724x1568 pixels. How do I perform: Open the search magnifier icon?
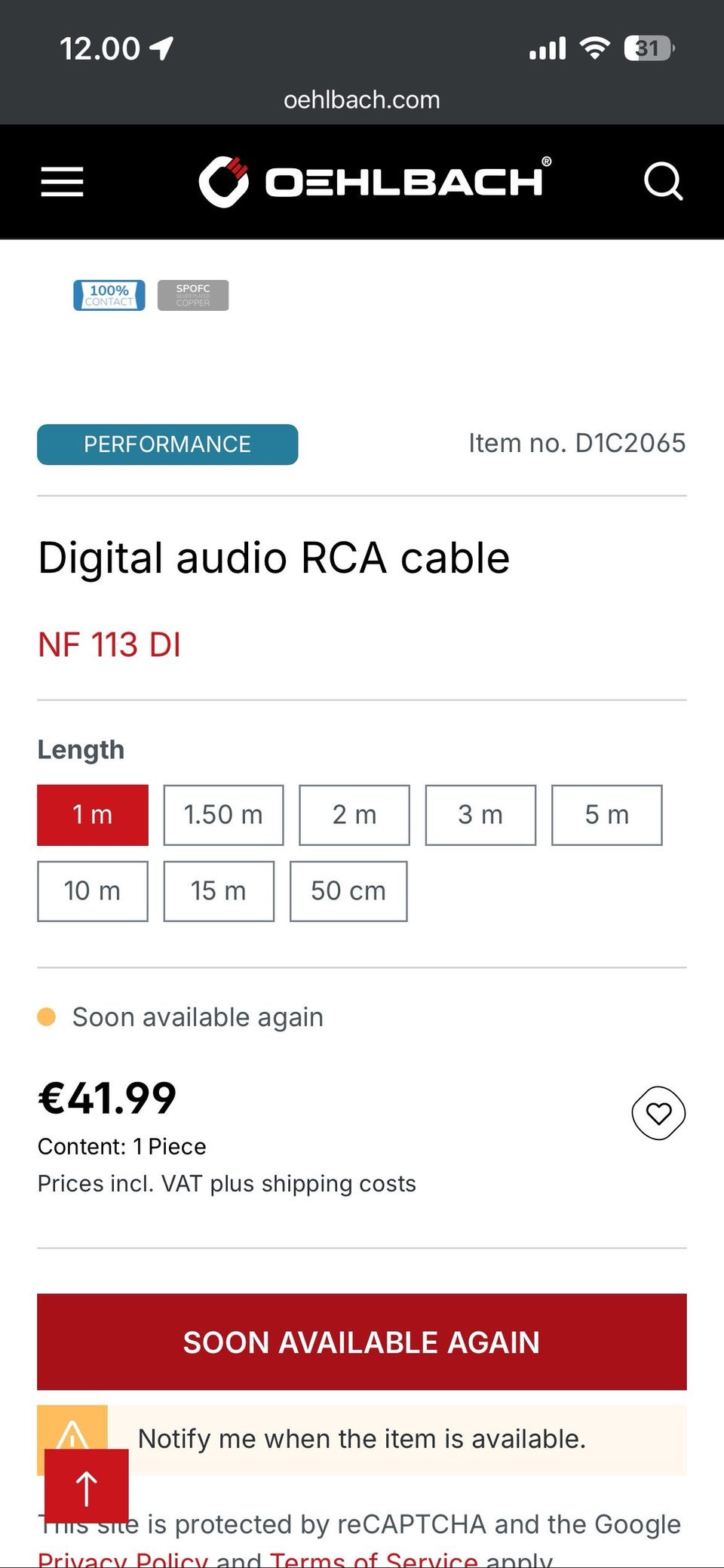(x=663, y=182)
